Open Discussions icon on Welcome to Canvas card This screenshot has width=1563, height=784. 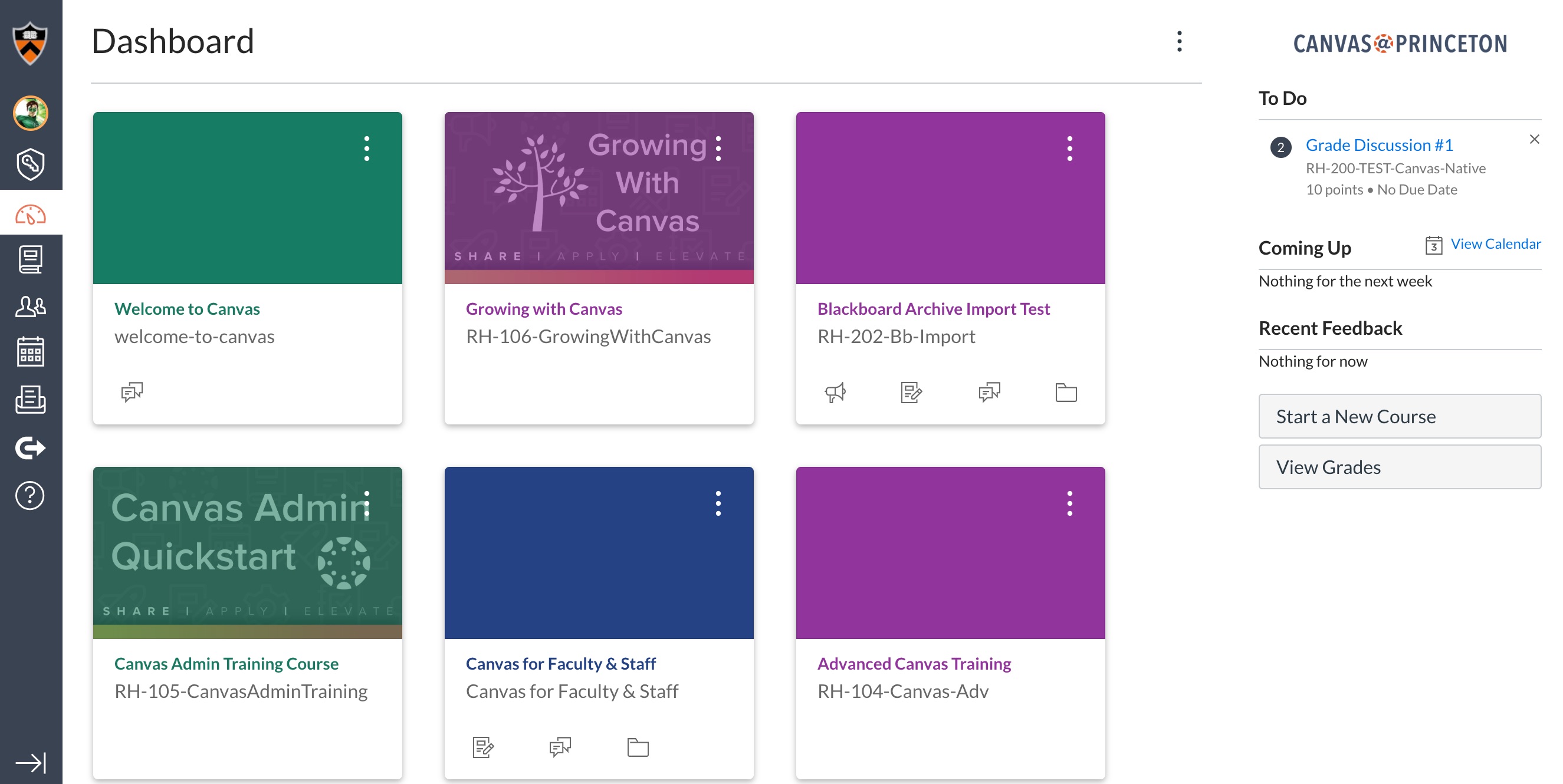pyautogui.click(x=132, y=393)
